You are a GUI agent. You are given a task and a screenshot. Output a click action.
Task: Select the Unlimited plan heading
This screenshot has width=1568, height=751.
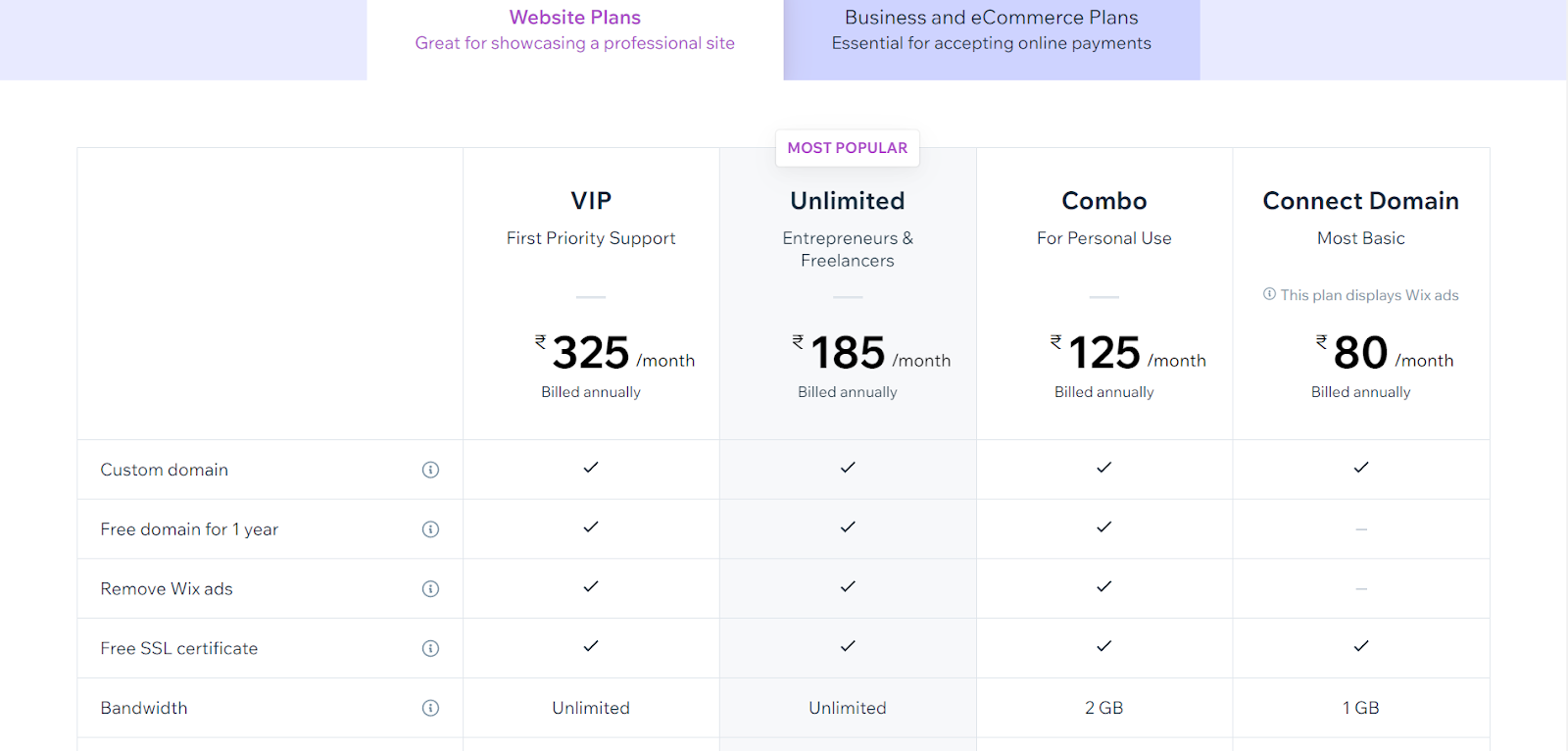(848, 201)
